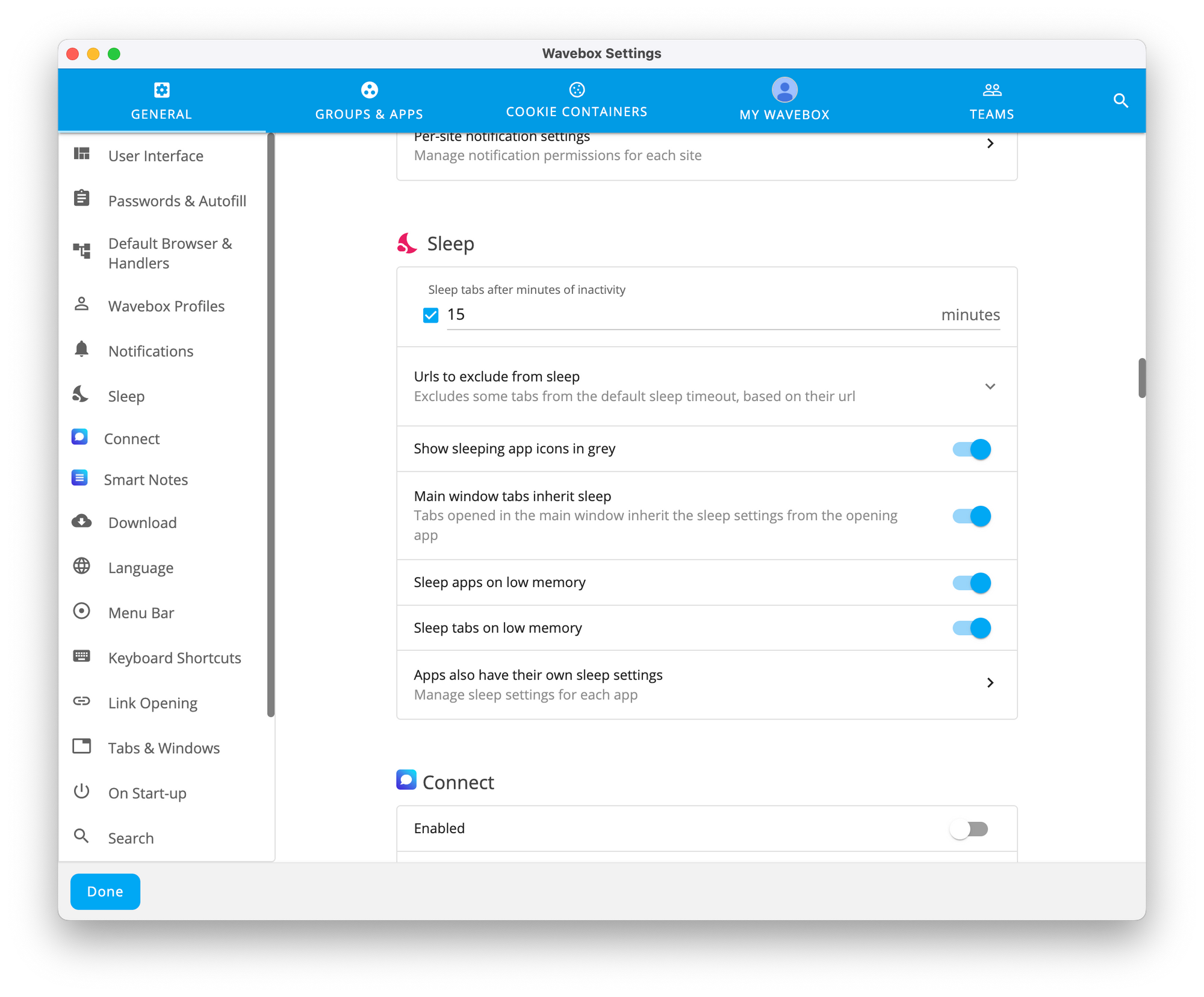Uncheck the sleep tabs after inactivity checkbox
1204x997 pixels.
click(x=430, y=315)
